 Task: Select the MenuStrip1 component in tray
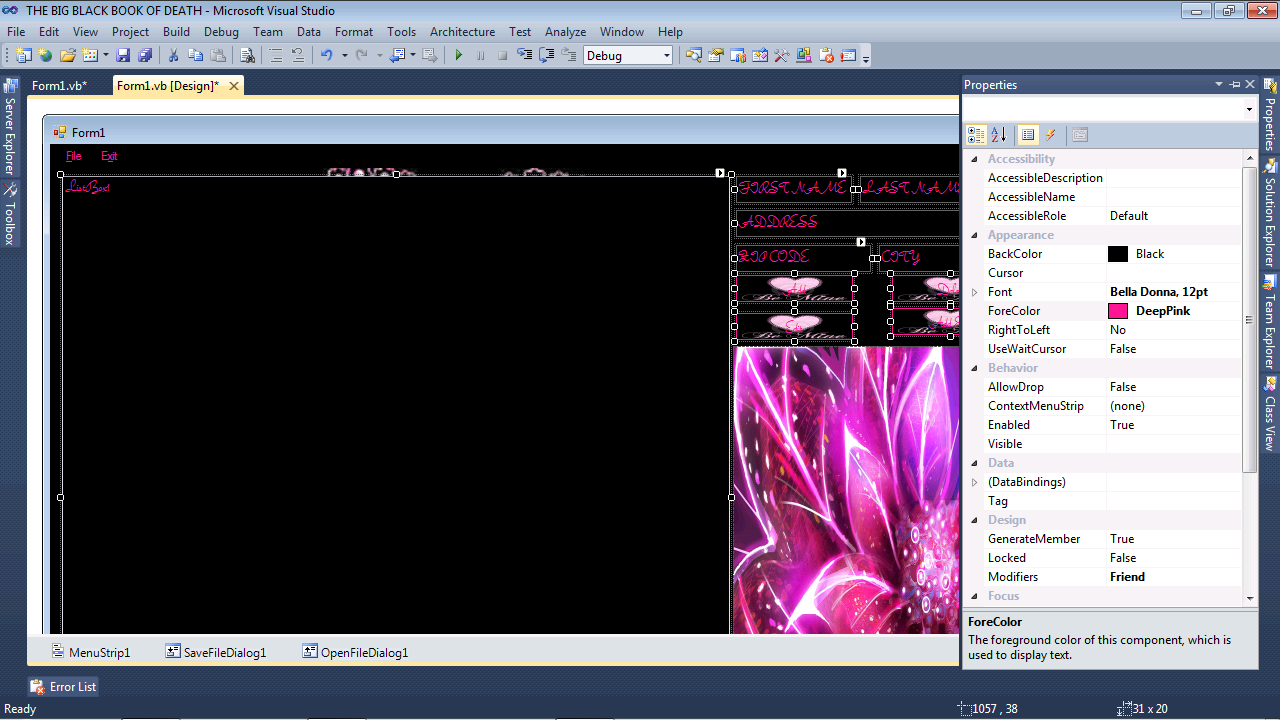click(91, 652)
